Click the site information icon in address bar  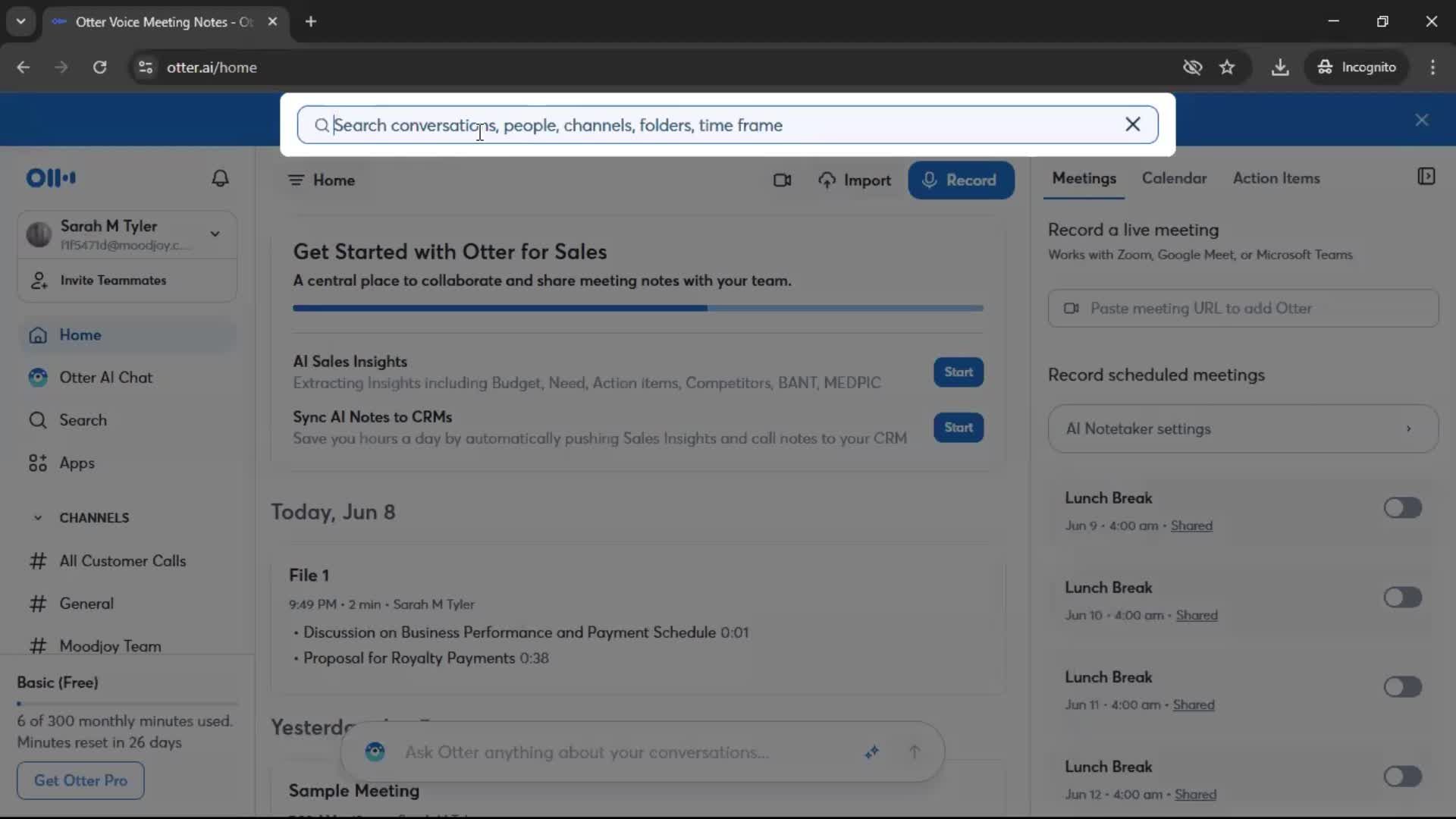(146, 67)
